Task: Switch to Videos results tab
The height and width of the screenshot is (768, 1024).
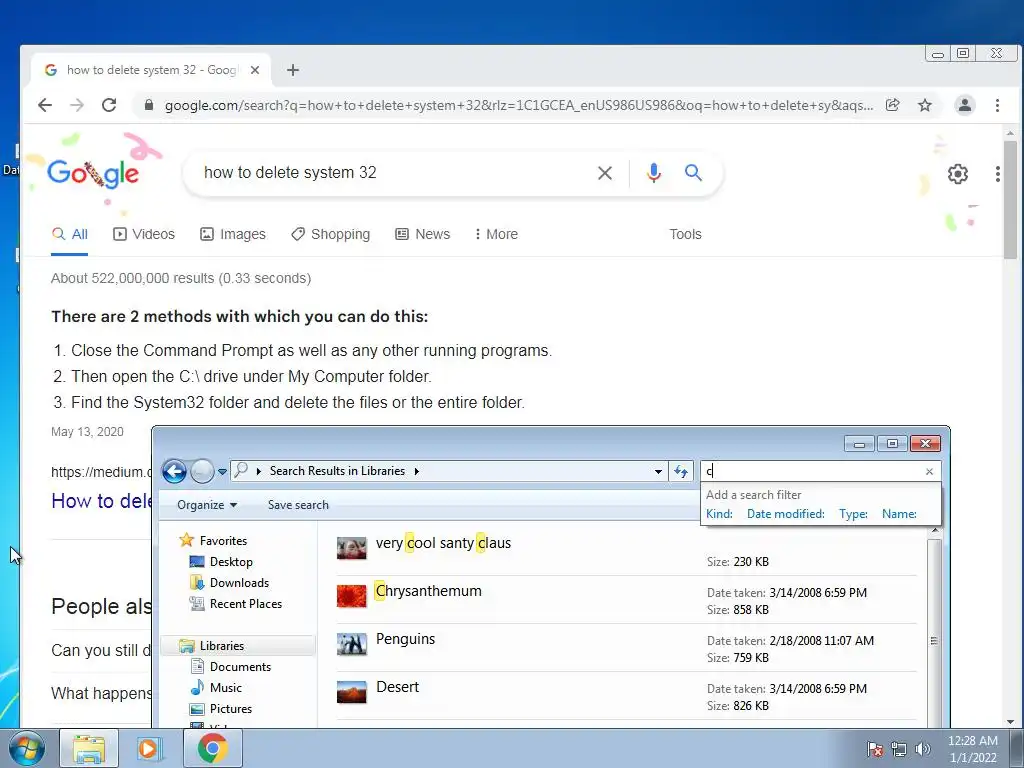Action: click(144, 234)
